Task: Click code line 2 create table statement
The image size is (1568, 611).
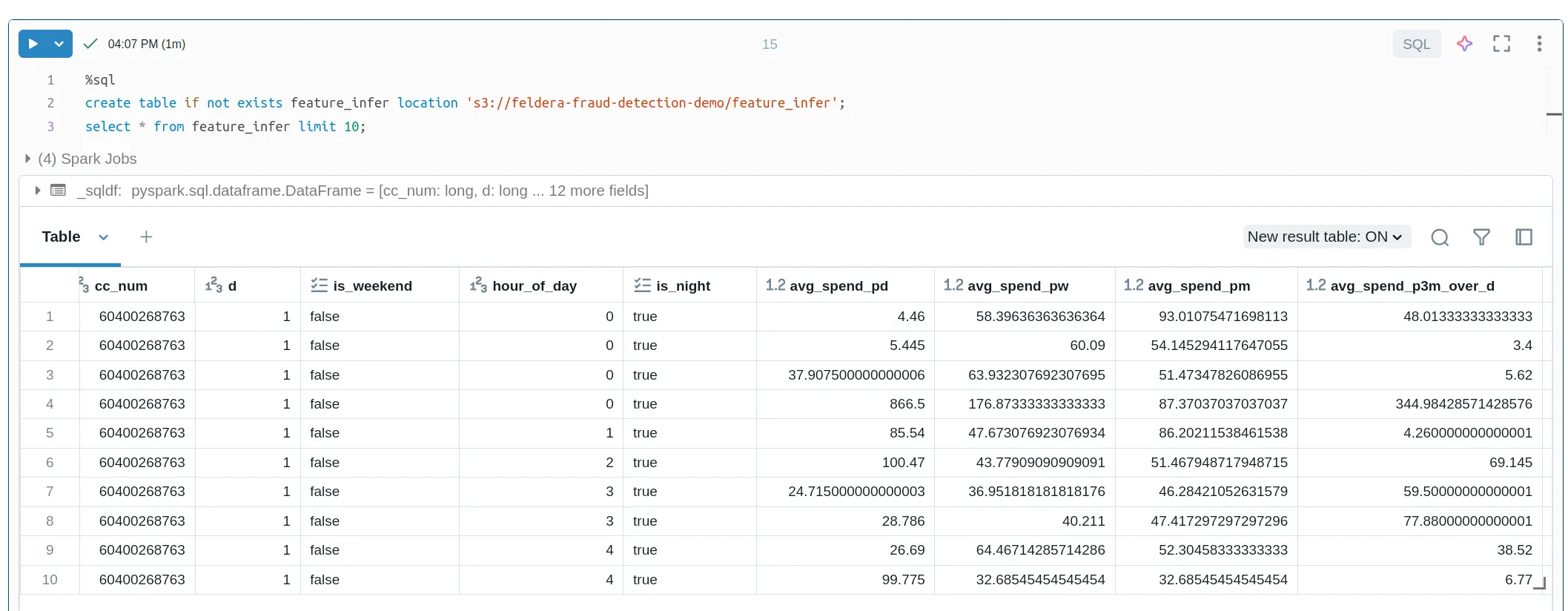Action: (465, 103)
